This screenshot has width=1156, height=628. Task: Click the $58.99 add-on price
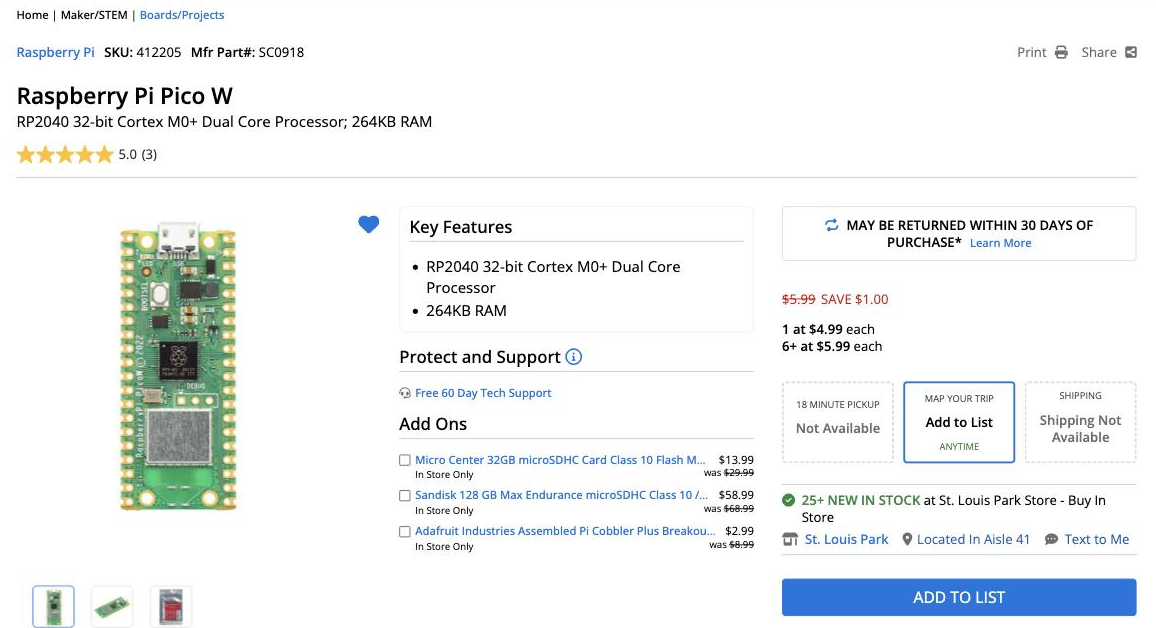coord(736,495)
